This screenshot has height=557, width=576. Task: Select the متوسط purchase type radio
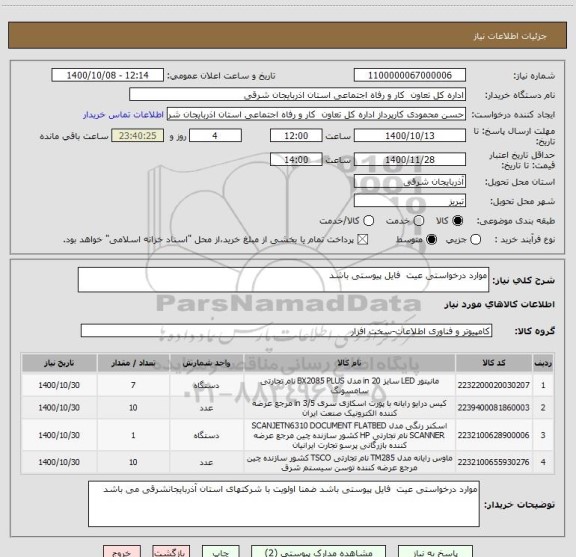tap(431, 240)
